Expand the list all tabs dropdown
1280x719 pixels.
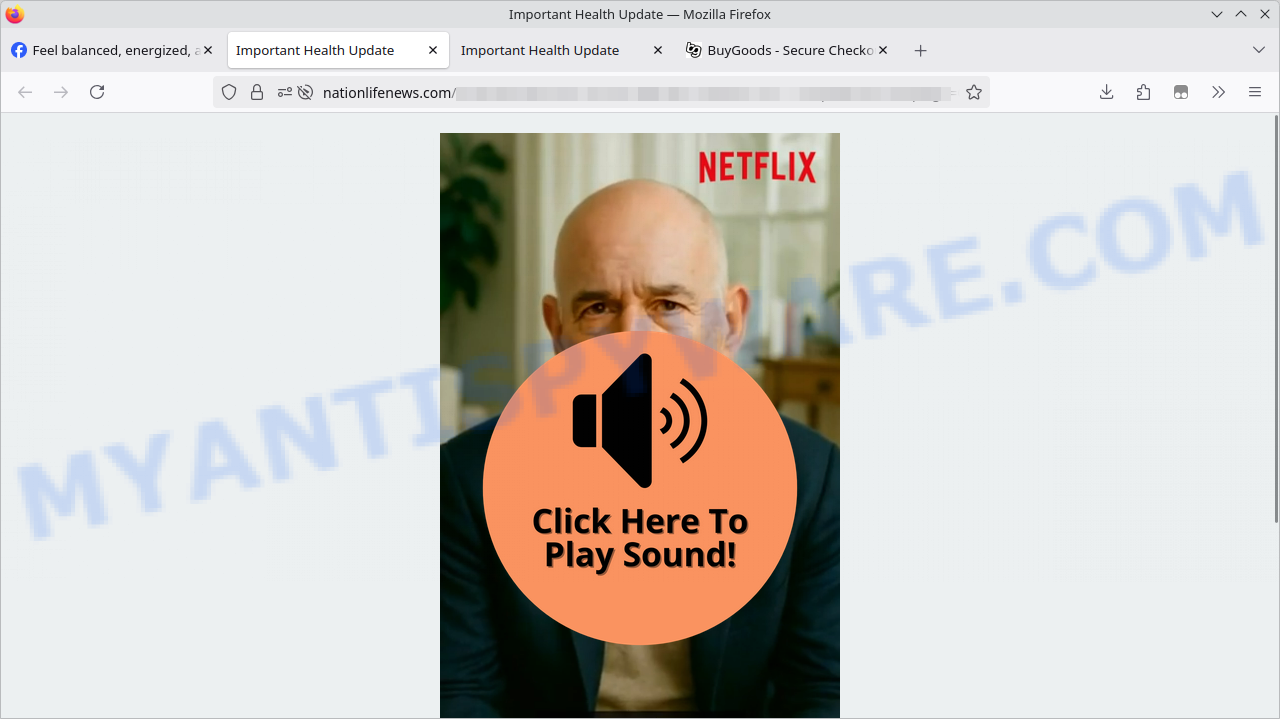(x=1258, y=50)
